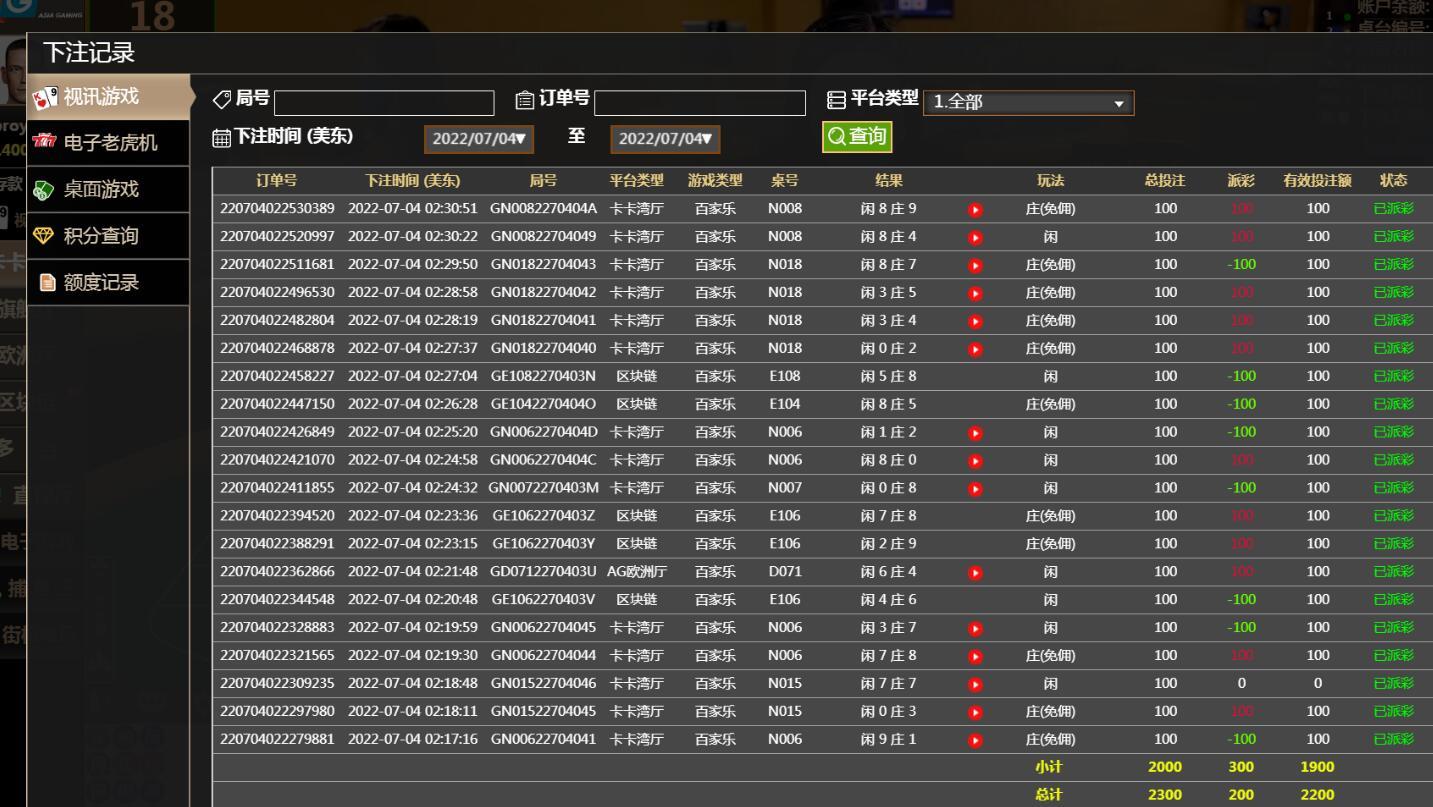This screenshot has height=807, width=1433.
Task: Play video replay for order 220704022468878
Action: pyautogui.click(x=976, y=350)
